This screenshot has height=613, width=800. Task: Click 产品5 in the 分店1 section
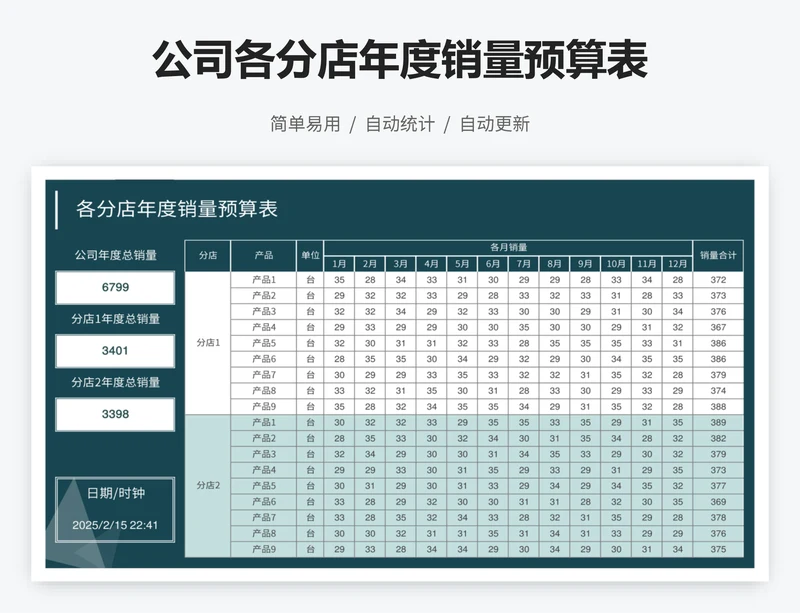click(x=264, y=343)
